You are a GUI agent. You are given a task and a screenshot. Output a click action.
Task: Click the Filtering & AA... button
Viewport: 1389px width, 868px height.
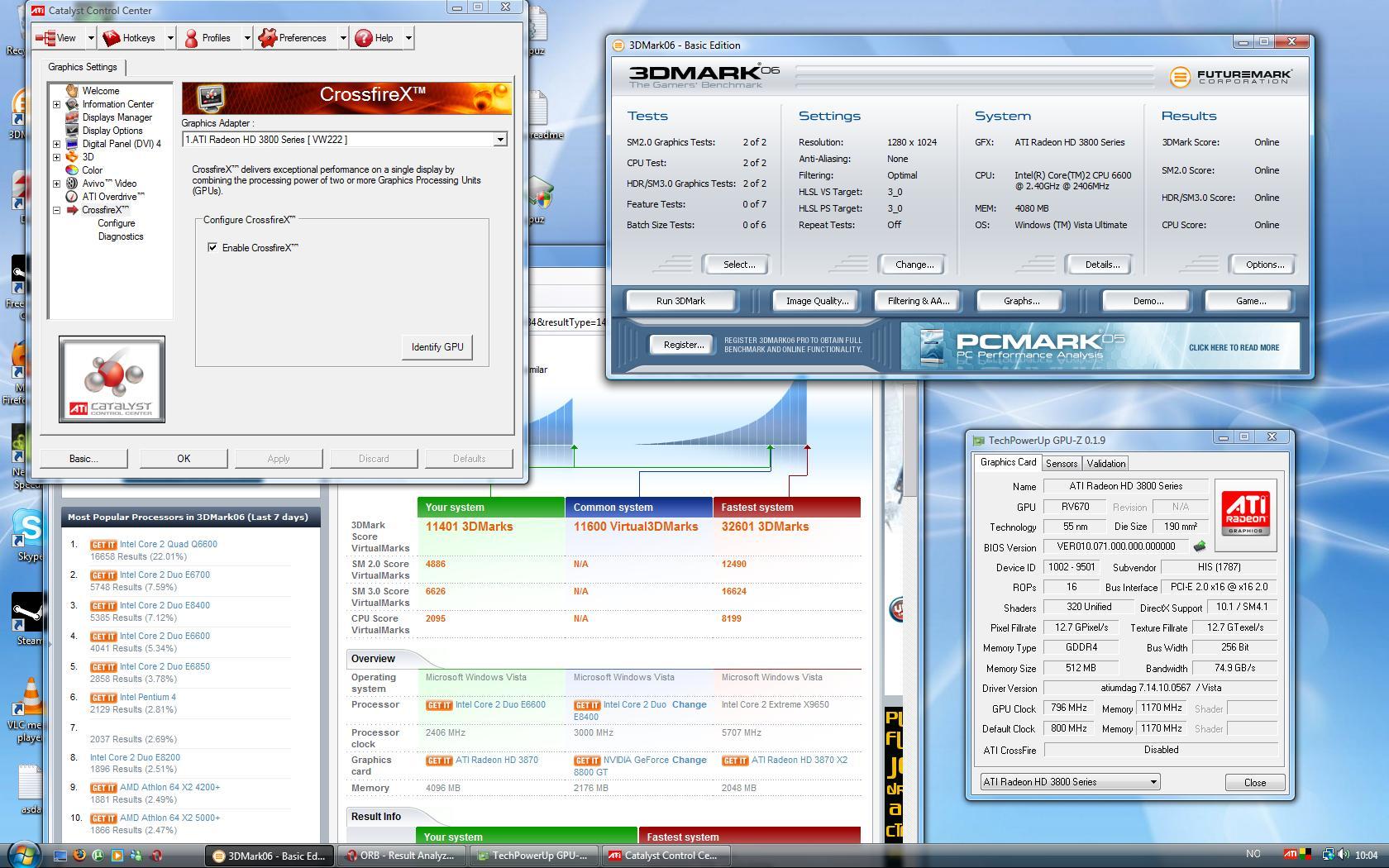click(x=918, y=301)
